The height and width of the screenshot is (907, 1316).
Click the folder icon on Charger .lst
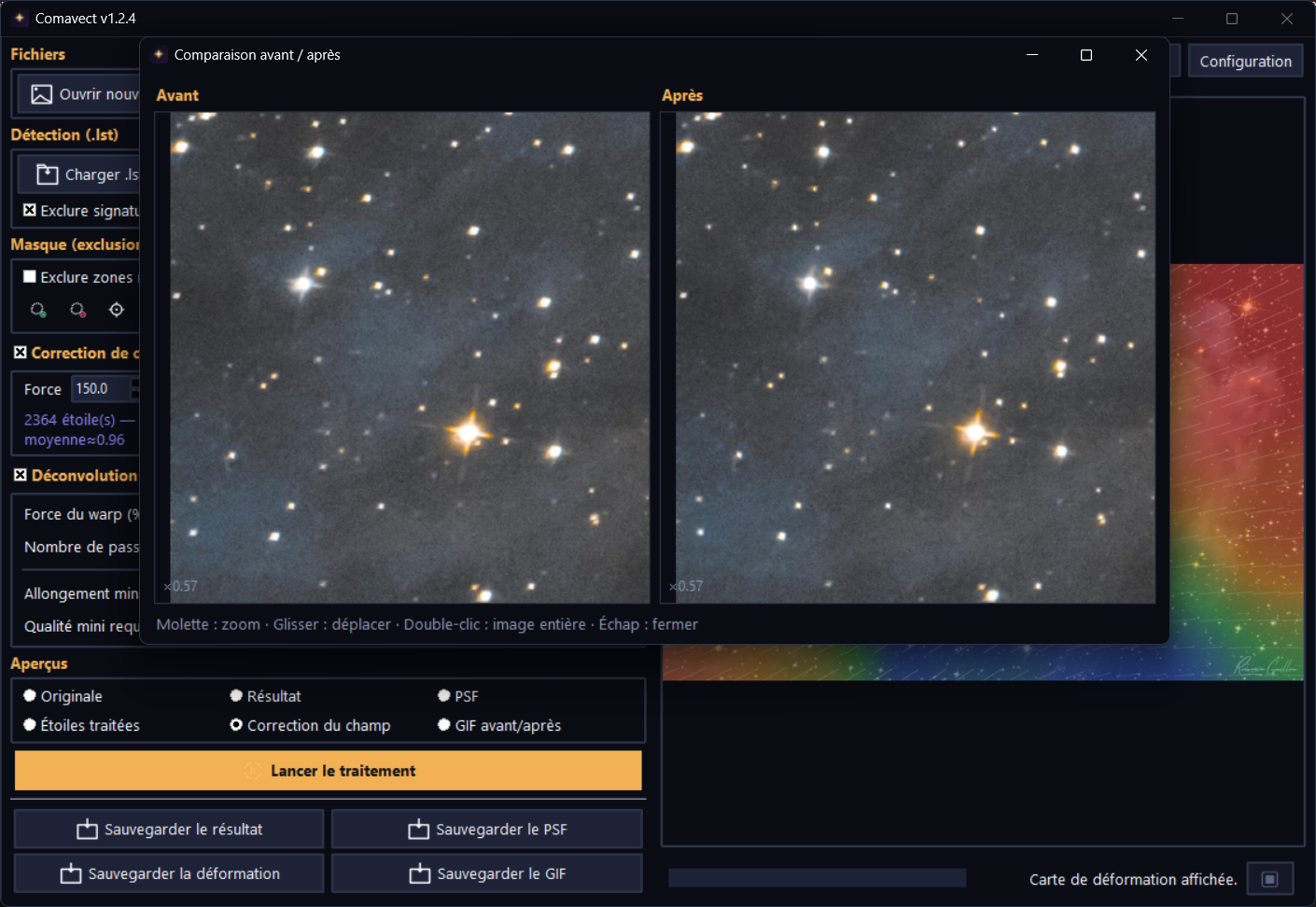[x=48, y=174]
